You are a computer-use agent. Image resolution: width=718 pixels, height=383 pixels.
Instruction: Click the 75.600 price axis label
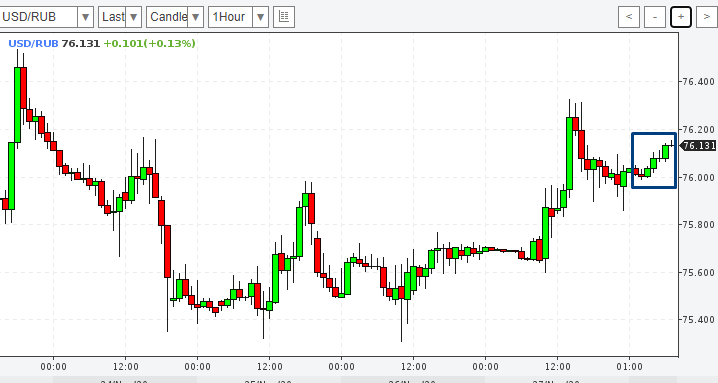[698, 272]
